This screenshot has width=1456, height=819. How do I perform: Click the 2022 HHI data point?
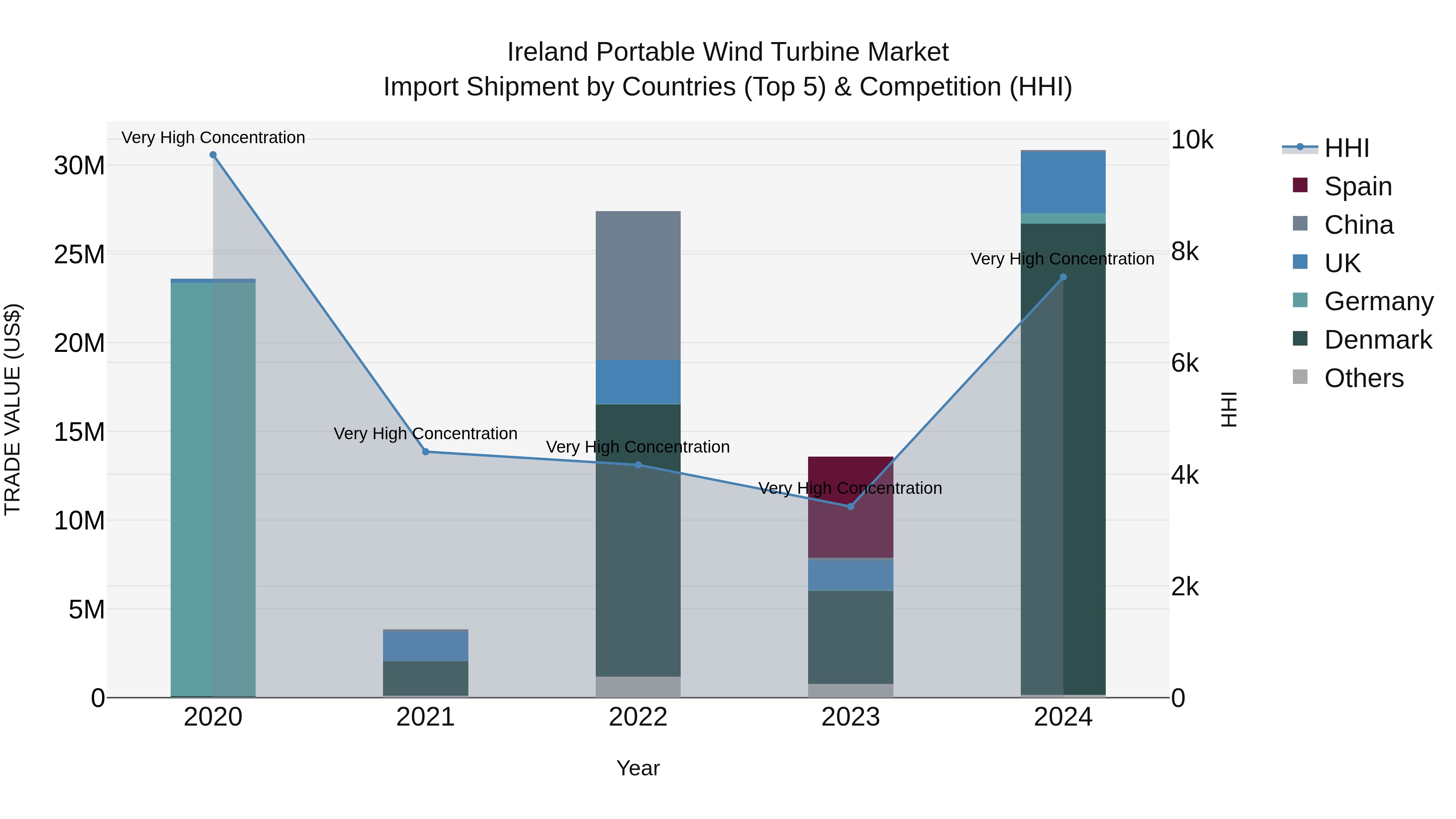pos(638,465)
